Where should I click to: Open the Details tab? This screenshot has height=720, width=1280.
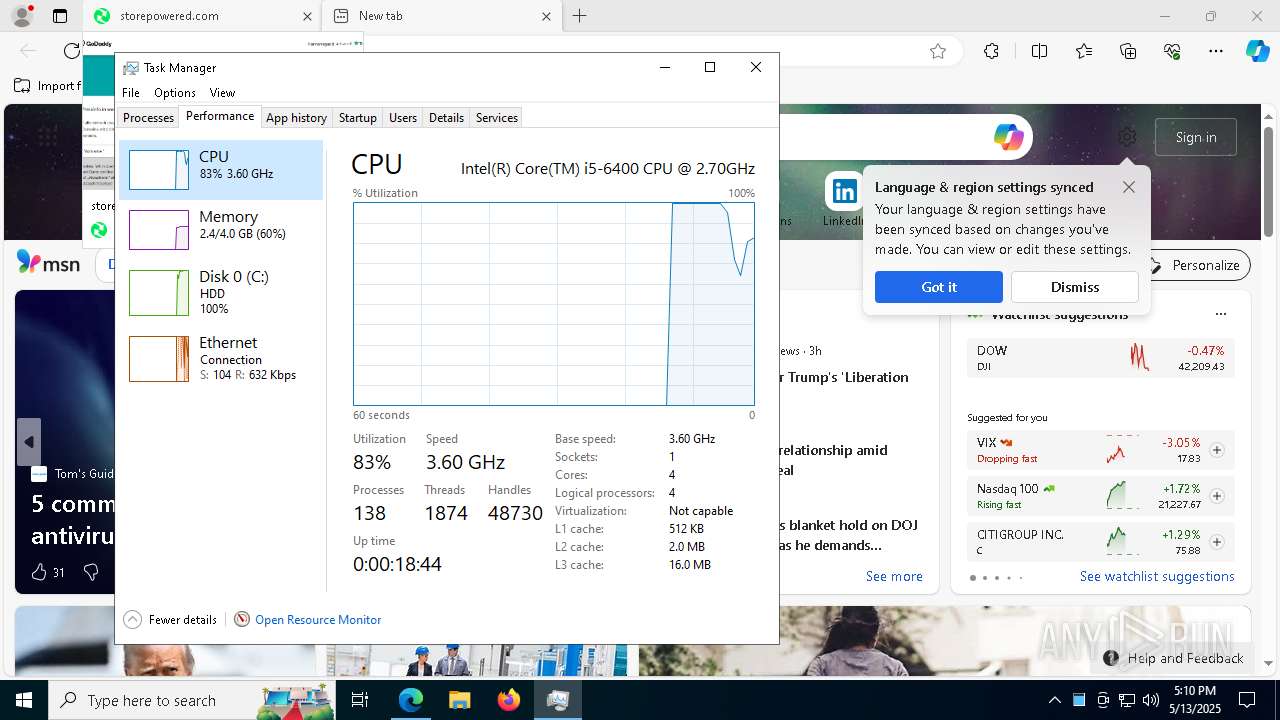(446, 118)
